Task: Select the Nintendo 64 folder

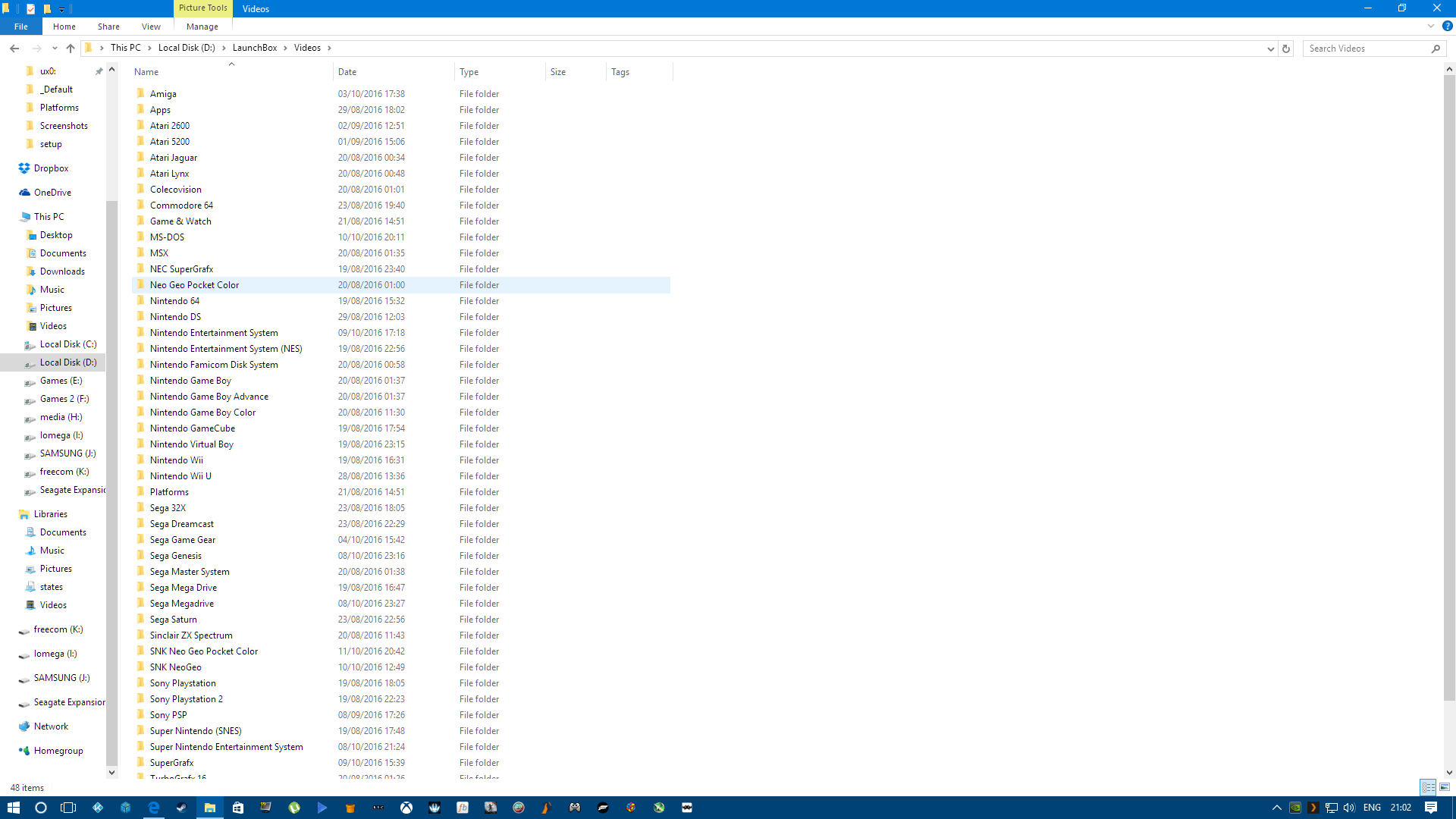Action: [174, 300]
